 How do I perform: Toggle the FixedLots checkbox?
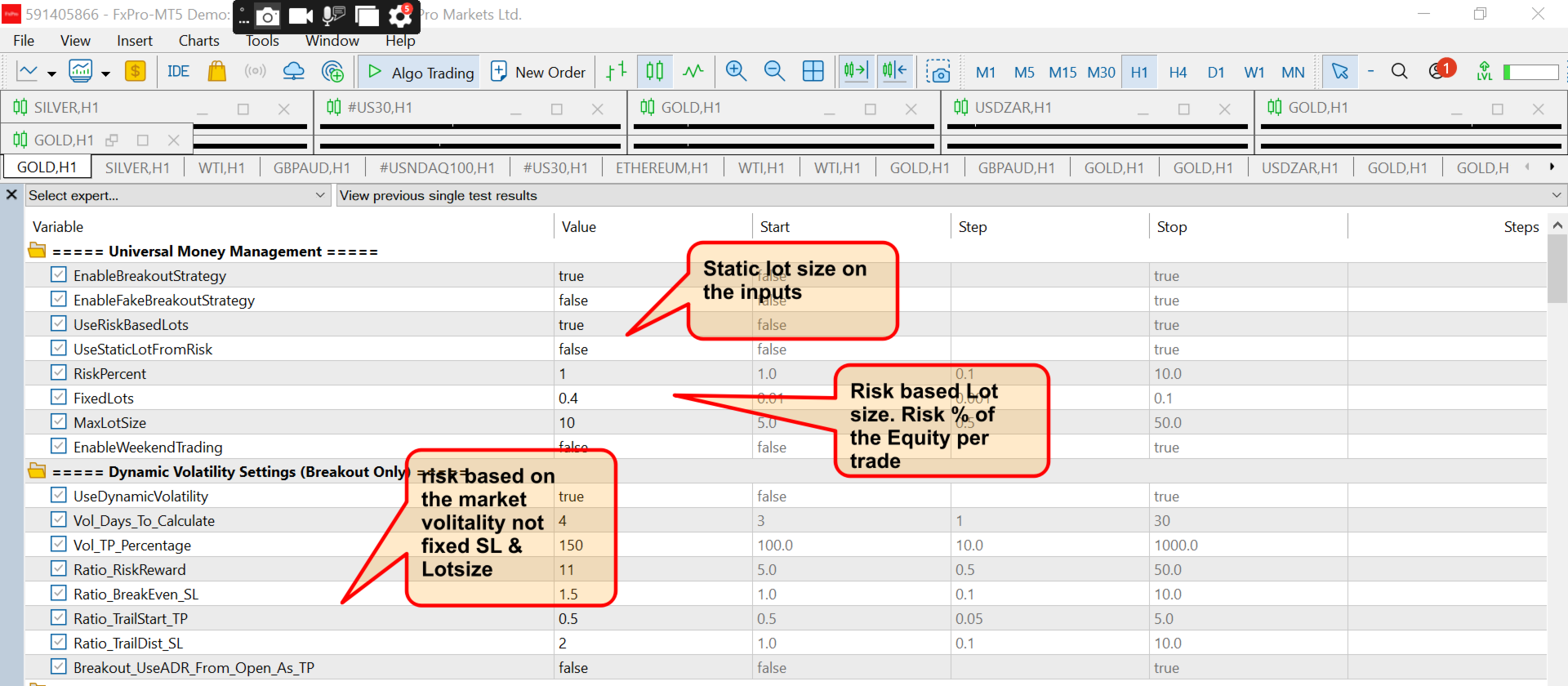tap(59, 398)
